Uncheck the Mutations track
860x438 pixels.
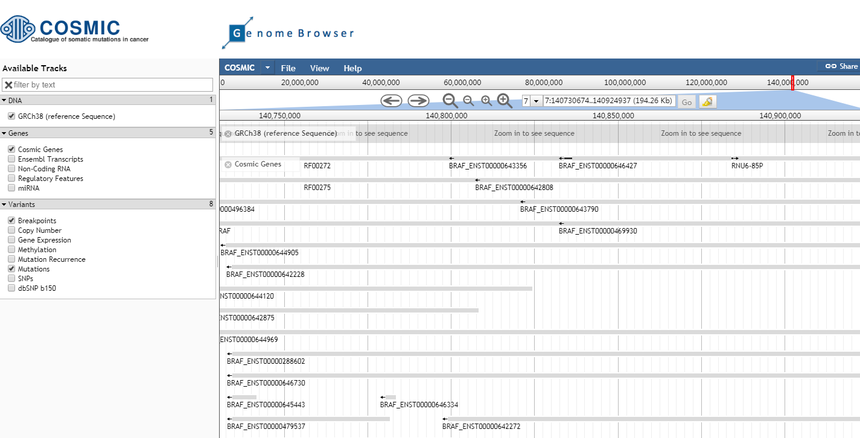coord(11,269)
